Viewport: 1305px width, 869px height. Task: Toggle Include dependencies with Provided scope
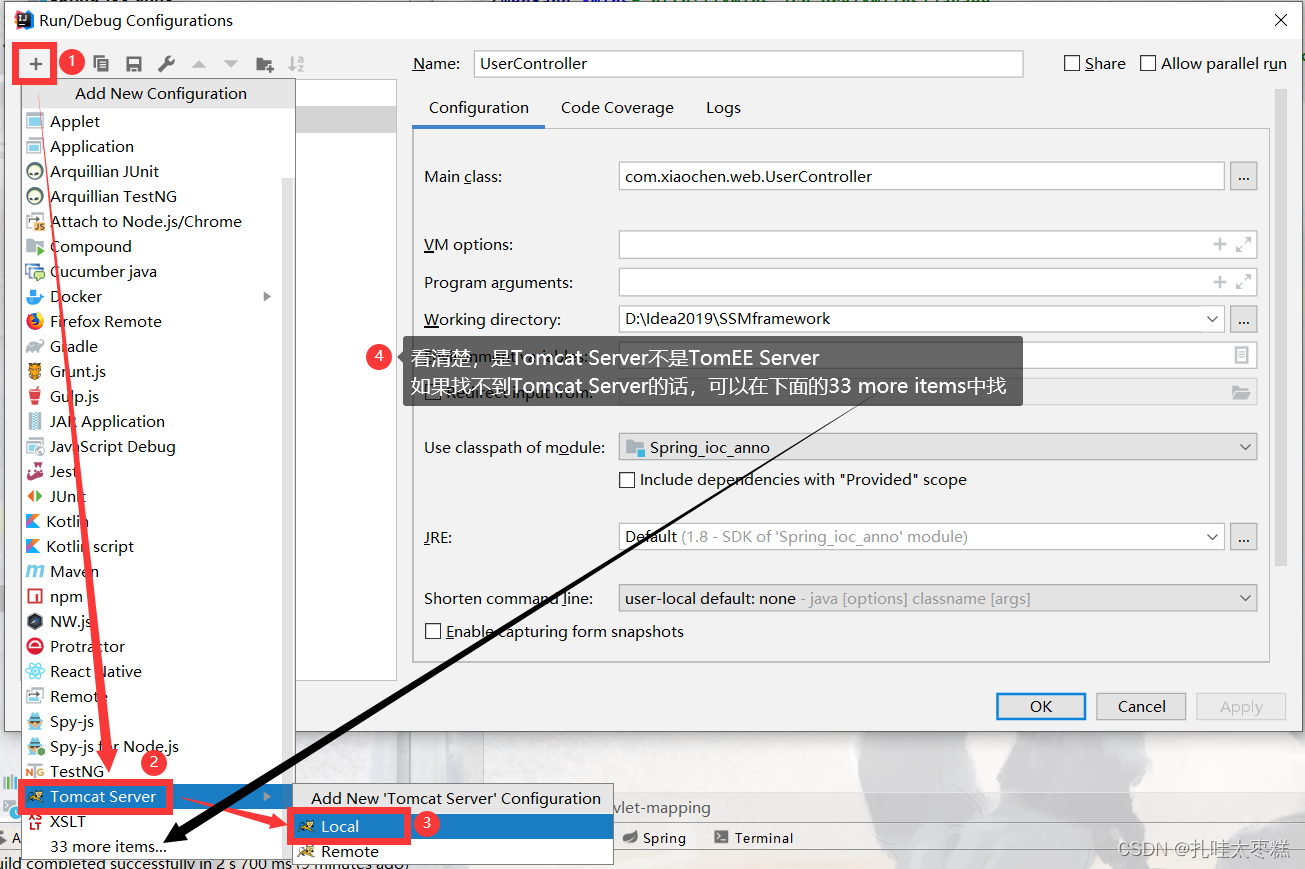[x=627, y=480]
